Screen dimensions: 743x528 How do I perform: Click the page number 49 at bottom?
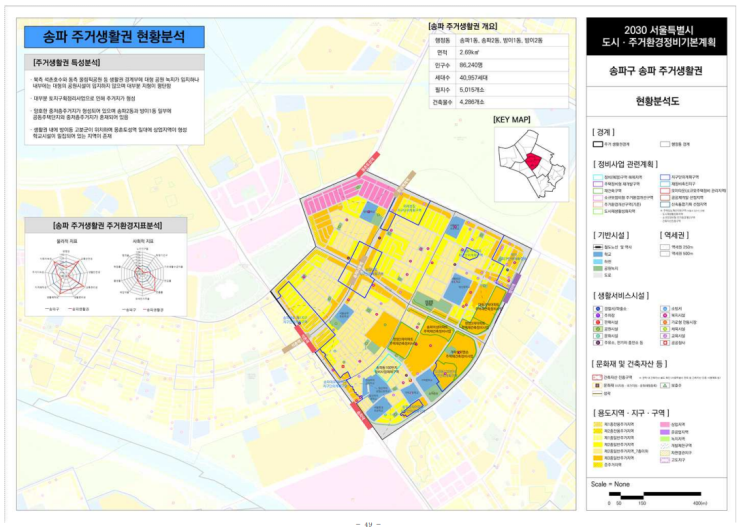pyautogui.click(x=369, y=524)
